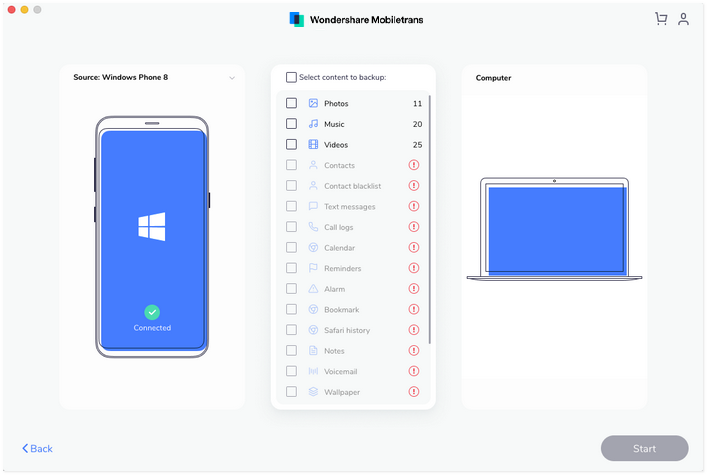Click the Start button
This screenshot has height=475, width=707.
[644, 448]
